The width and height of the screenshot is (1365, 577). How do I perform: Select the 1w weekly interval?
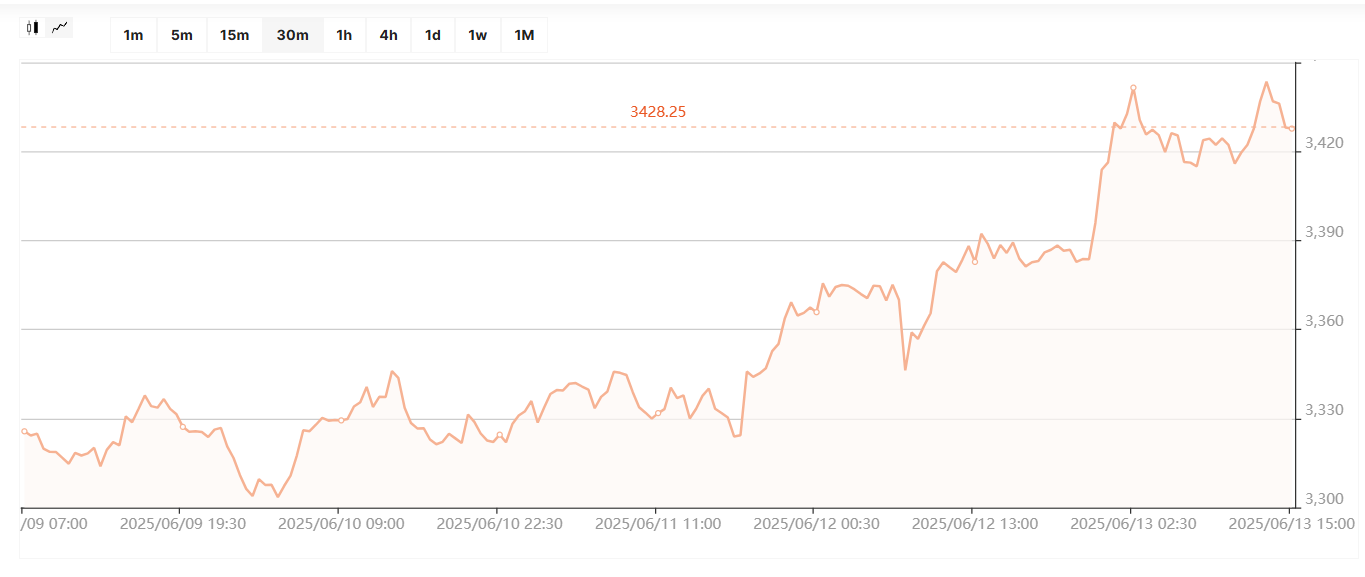pos(477,35)
